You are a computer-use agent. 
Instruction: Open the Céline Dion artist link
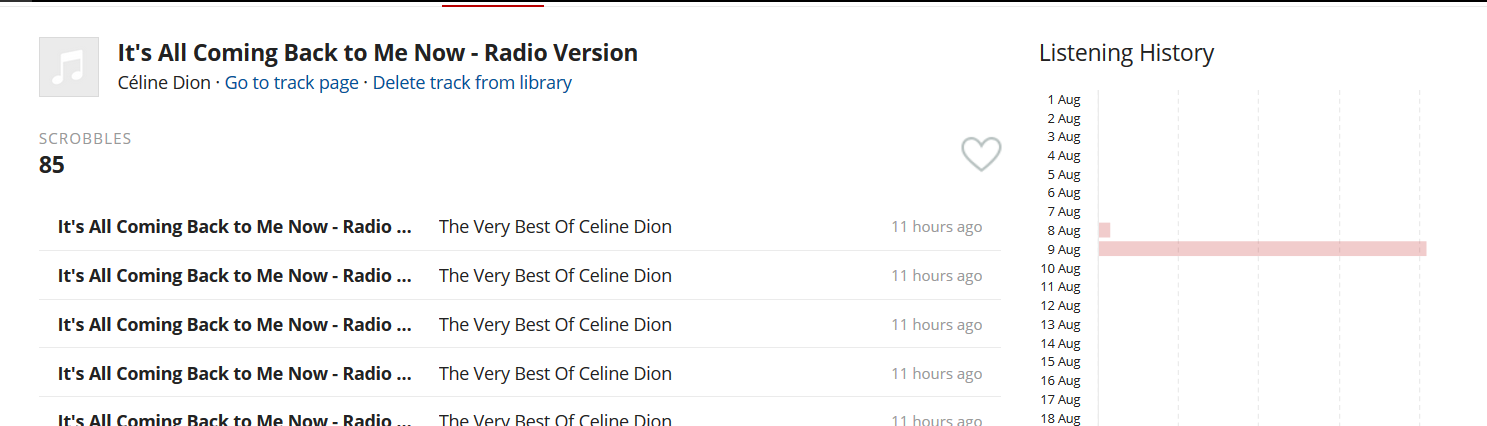[164, 83]
